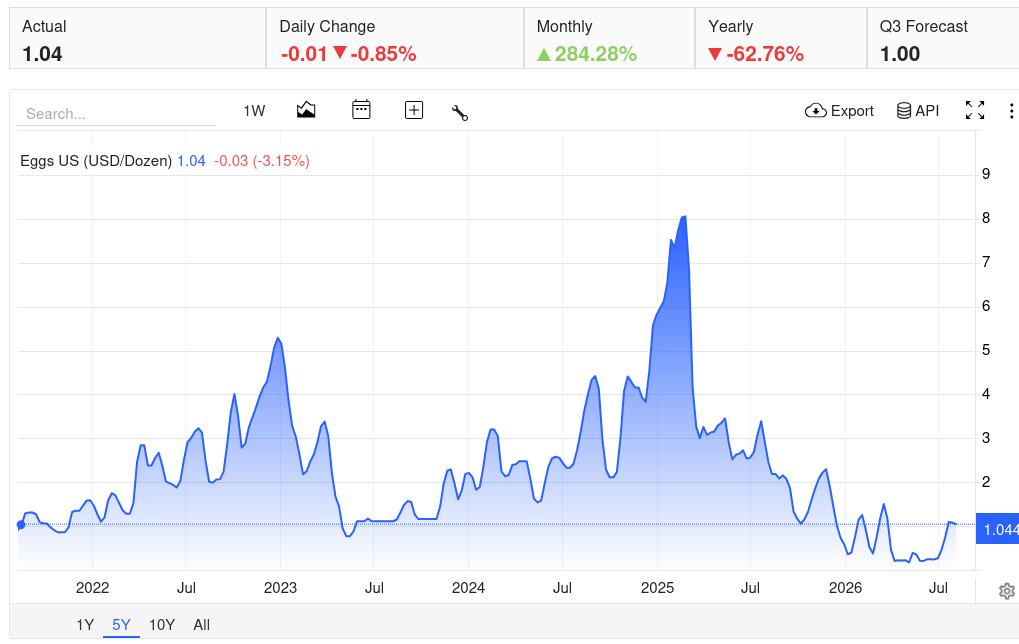Click the 2025 x-axis label

(x=657, y=588)
